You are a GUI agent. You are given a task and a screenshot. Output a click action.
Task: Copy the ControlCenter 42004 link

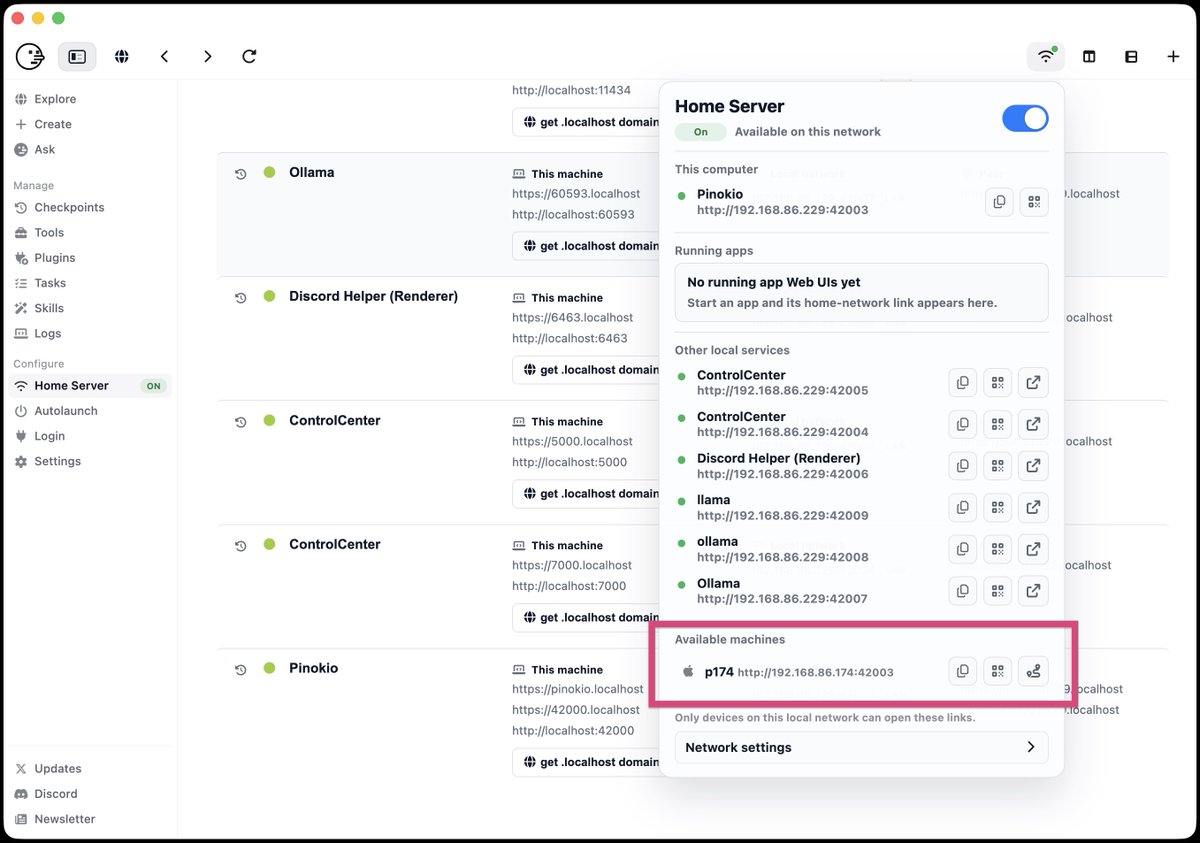click(963, 424)
